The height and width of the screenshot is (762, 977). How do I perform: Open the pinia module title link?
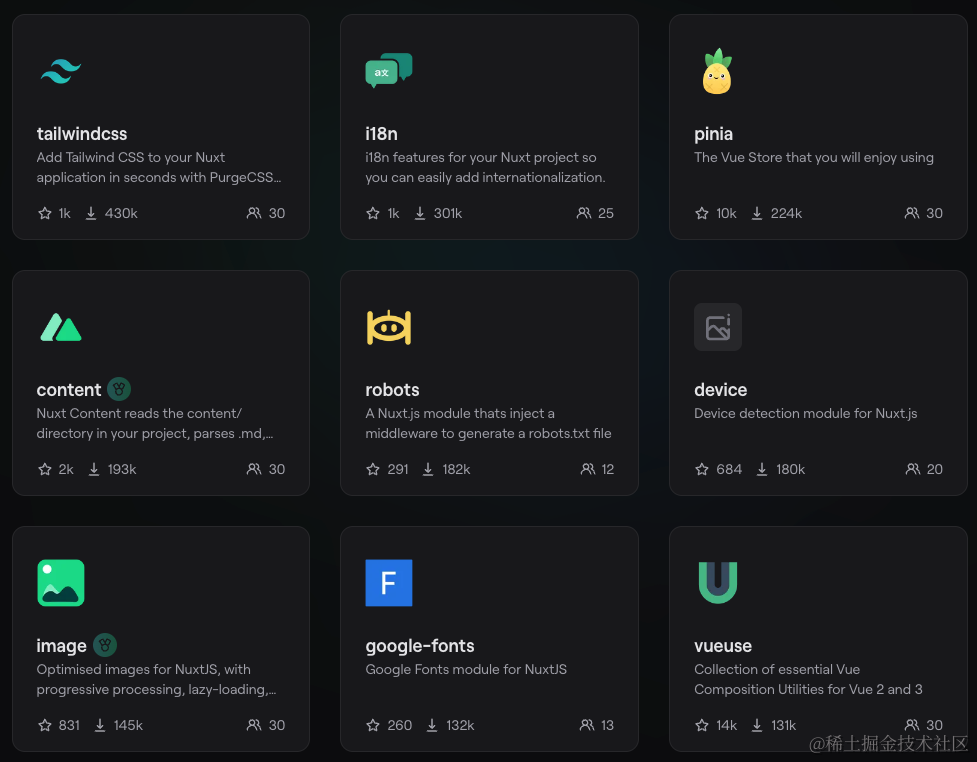tap(713, 134)
